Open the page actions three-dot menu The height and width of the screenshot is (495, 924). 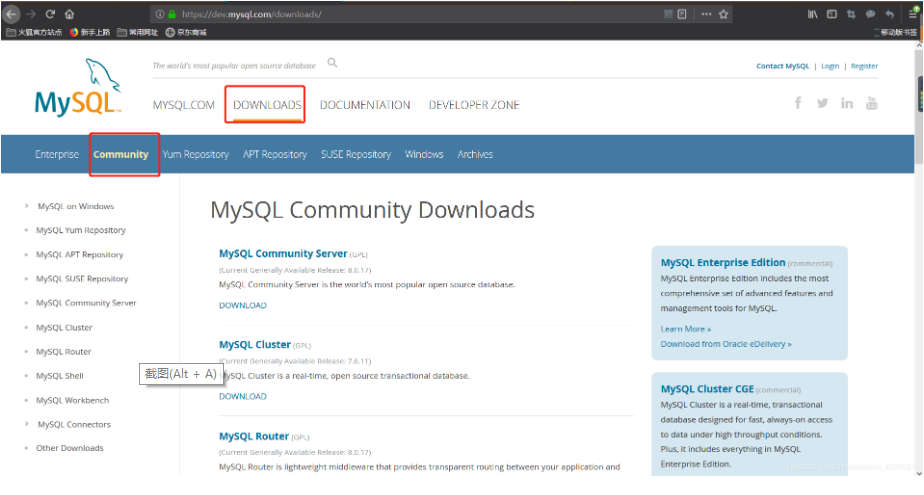(706, 14)
